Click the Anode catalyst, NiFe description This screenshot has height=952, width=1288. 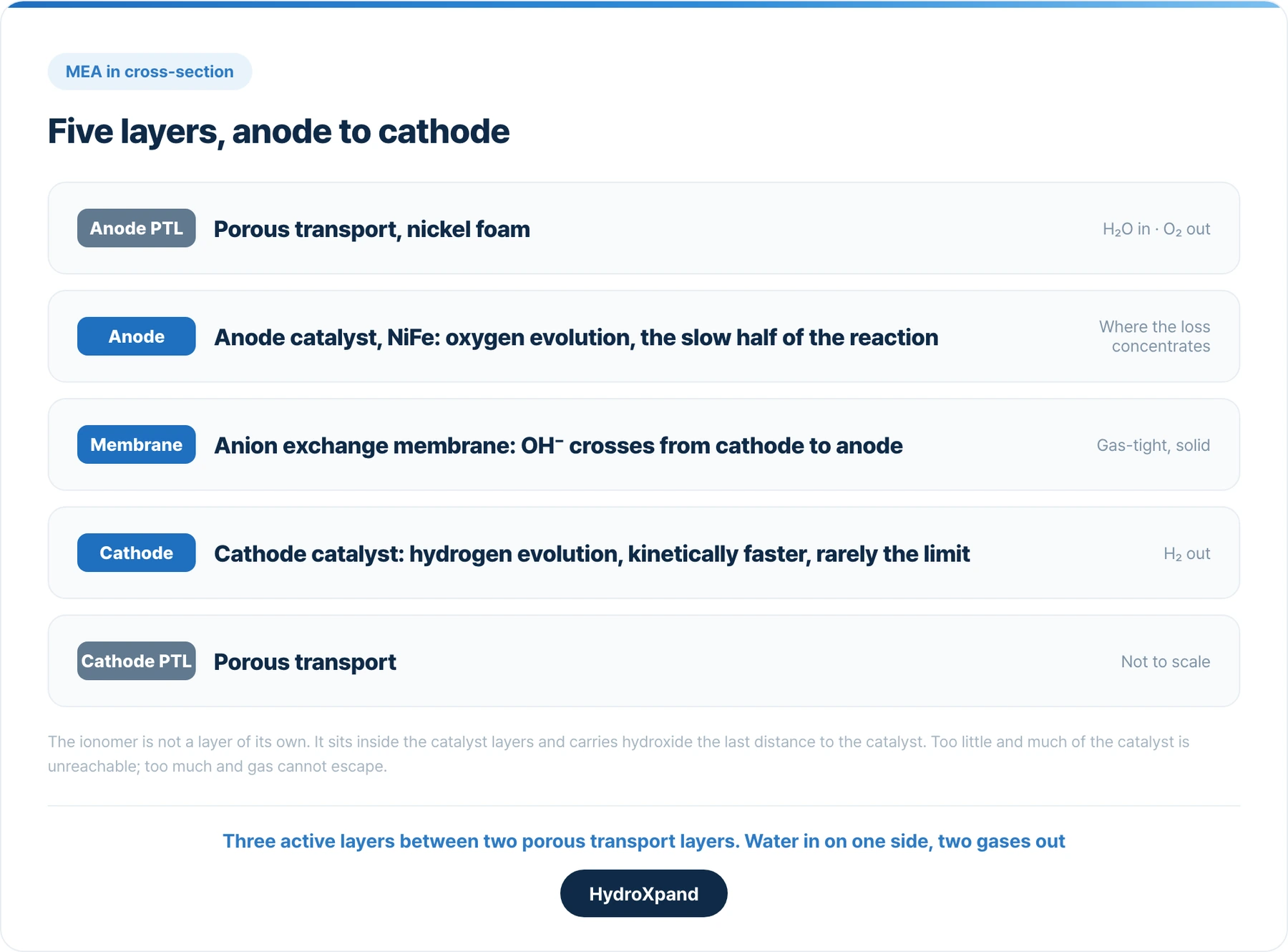click(x=576, y=337)
